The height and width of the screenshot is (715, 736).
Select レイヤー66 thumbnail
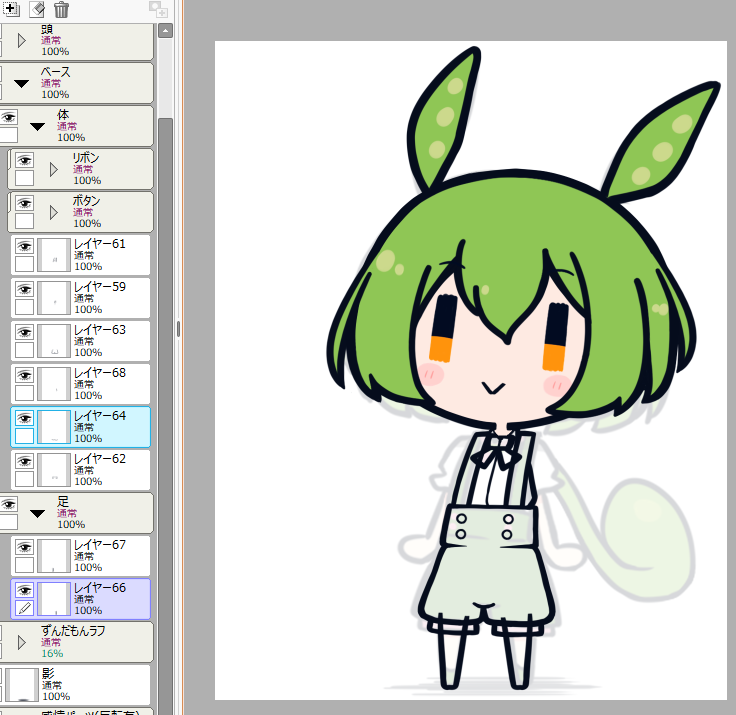point(54,599)
